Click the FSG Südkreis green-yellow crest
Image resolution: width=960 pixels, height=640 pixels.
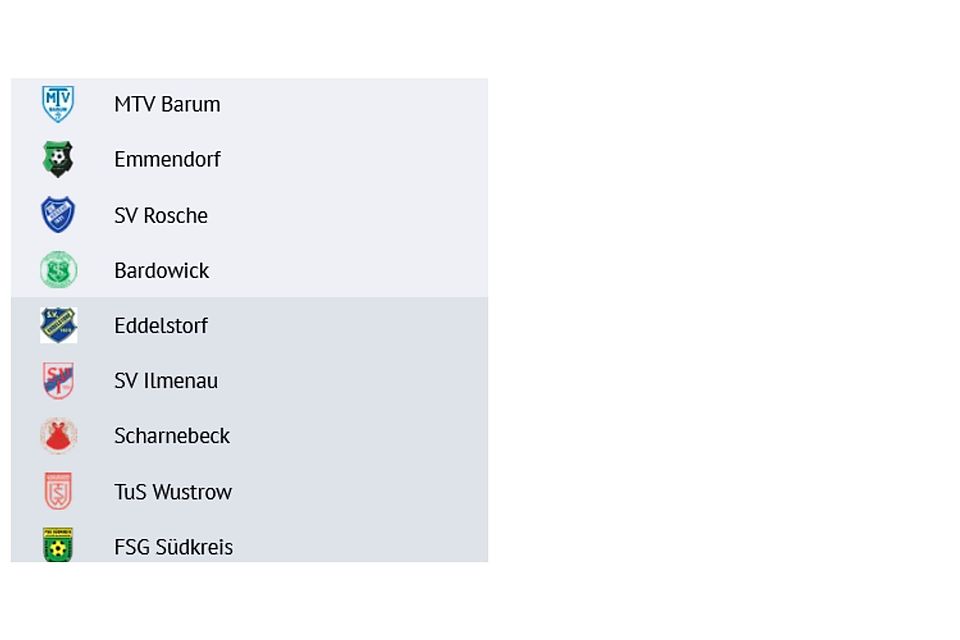pos(58,545)
